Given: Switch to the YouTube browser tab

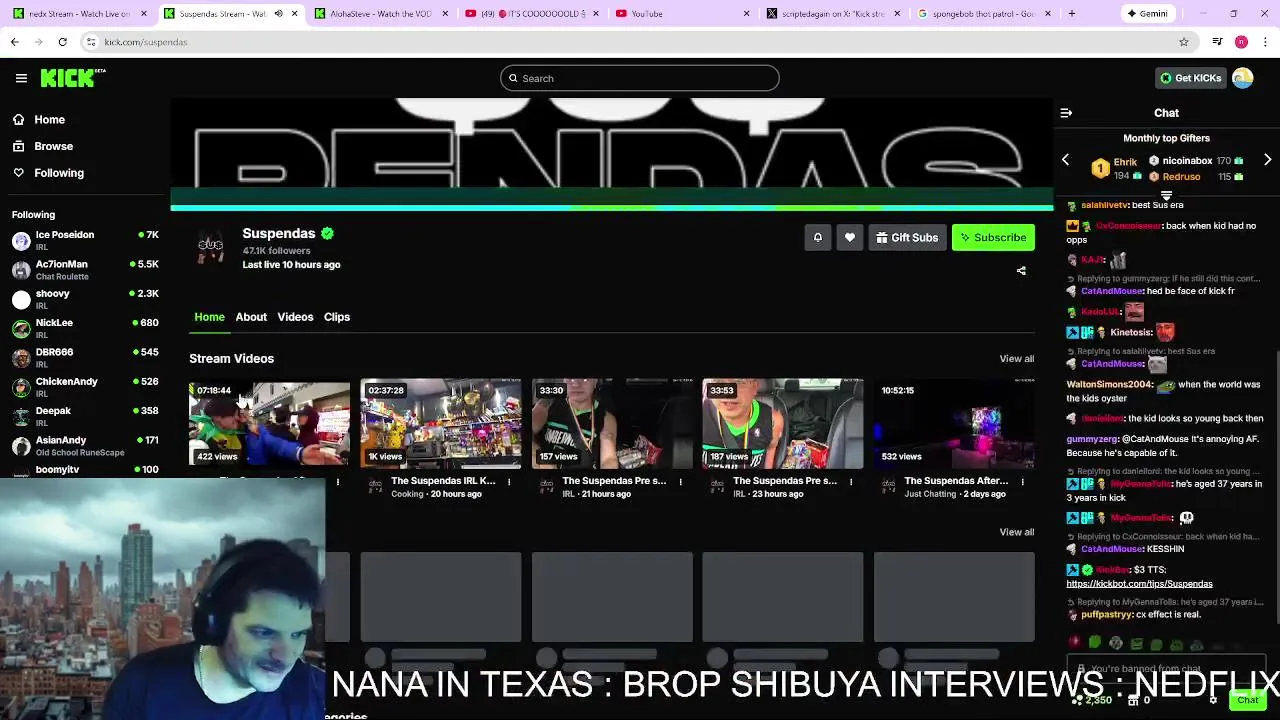Looking at the screenshot, I should (x=683, y=14).
